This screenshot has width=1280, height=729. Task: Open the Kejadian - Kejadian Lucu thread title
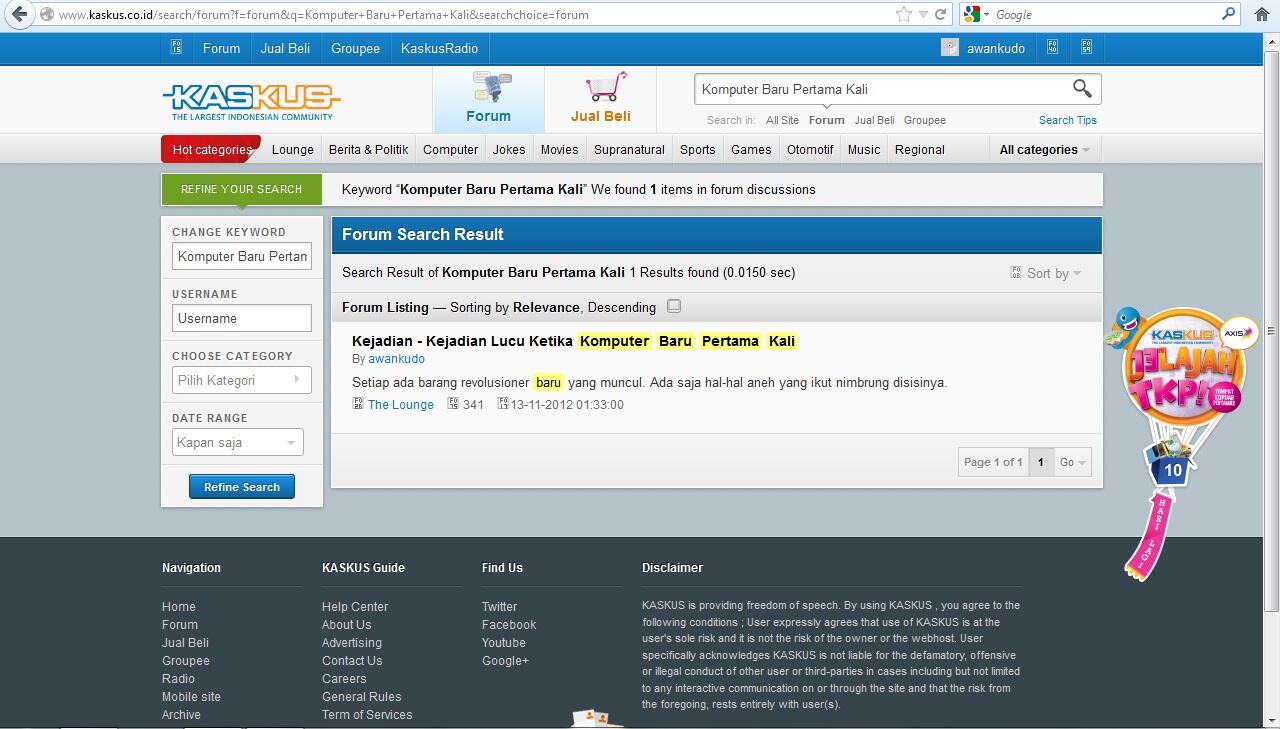pyautogui.click(x=574, y=341)
